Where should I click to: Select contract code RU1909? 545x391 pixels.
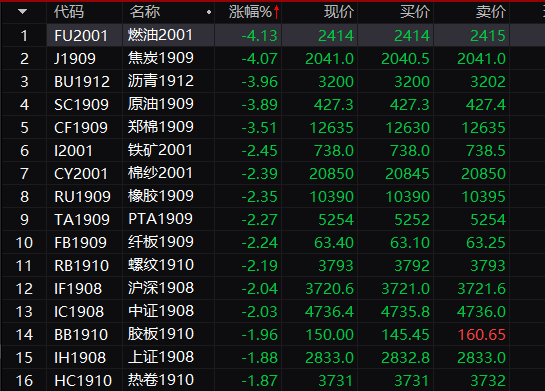(82, 196)
